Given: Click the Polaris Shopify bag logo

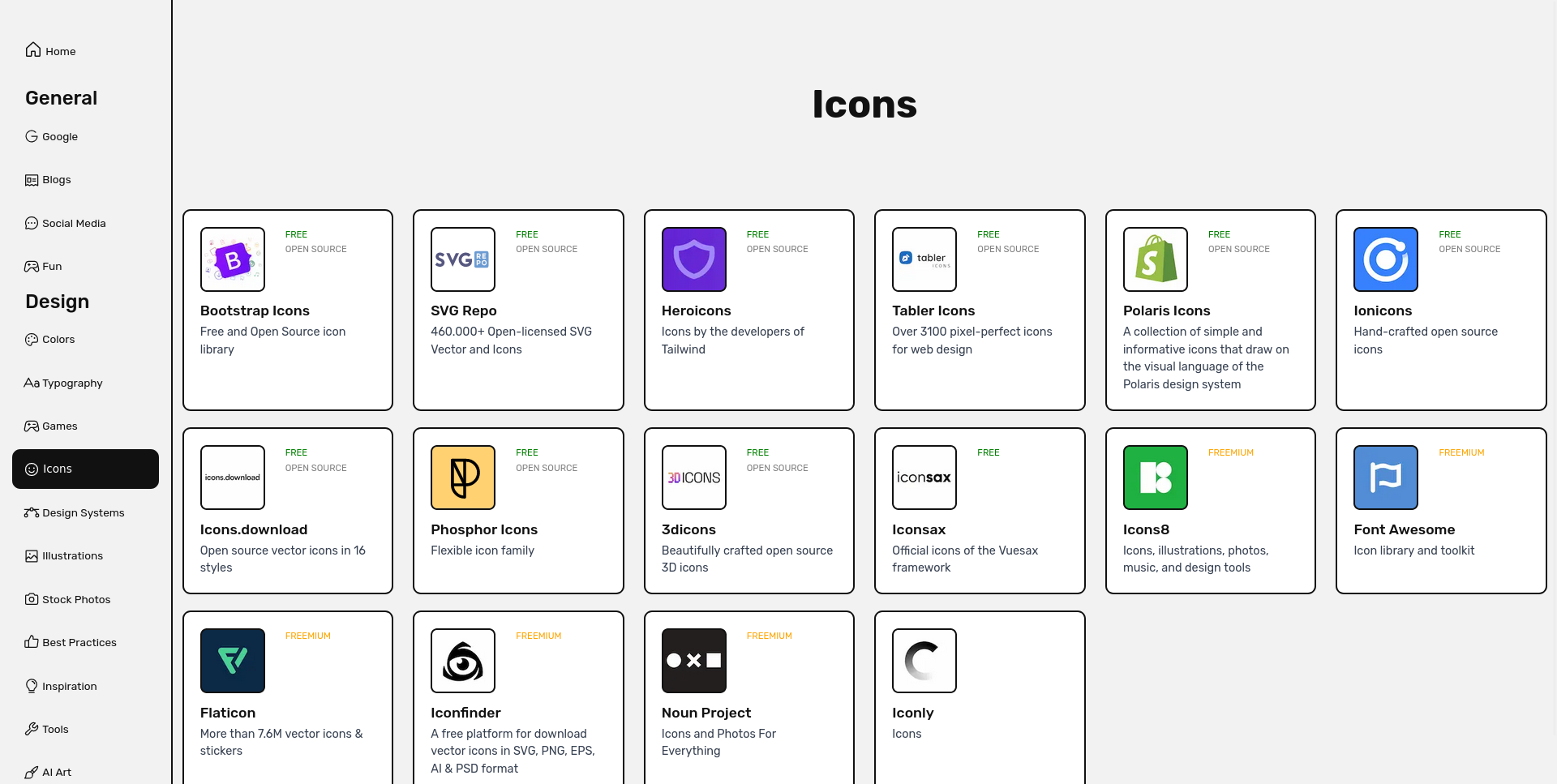Looking at the screenshot, I should pos(1156,259).
